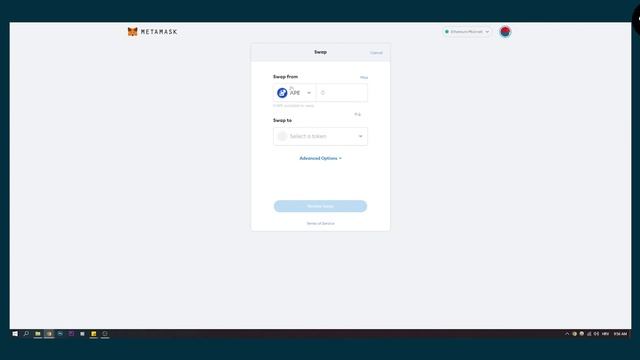Image resolution: width=640 pixels, height=360 pixels.
Task: Click the swap-from amount field
Action: pyautogui.click(x=341, y=93)
